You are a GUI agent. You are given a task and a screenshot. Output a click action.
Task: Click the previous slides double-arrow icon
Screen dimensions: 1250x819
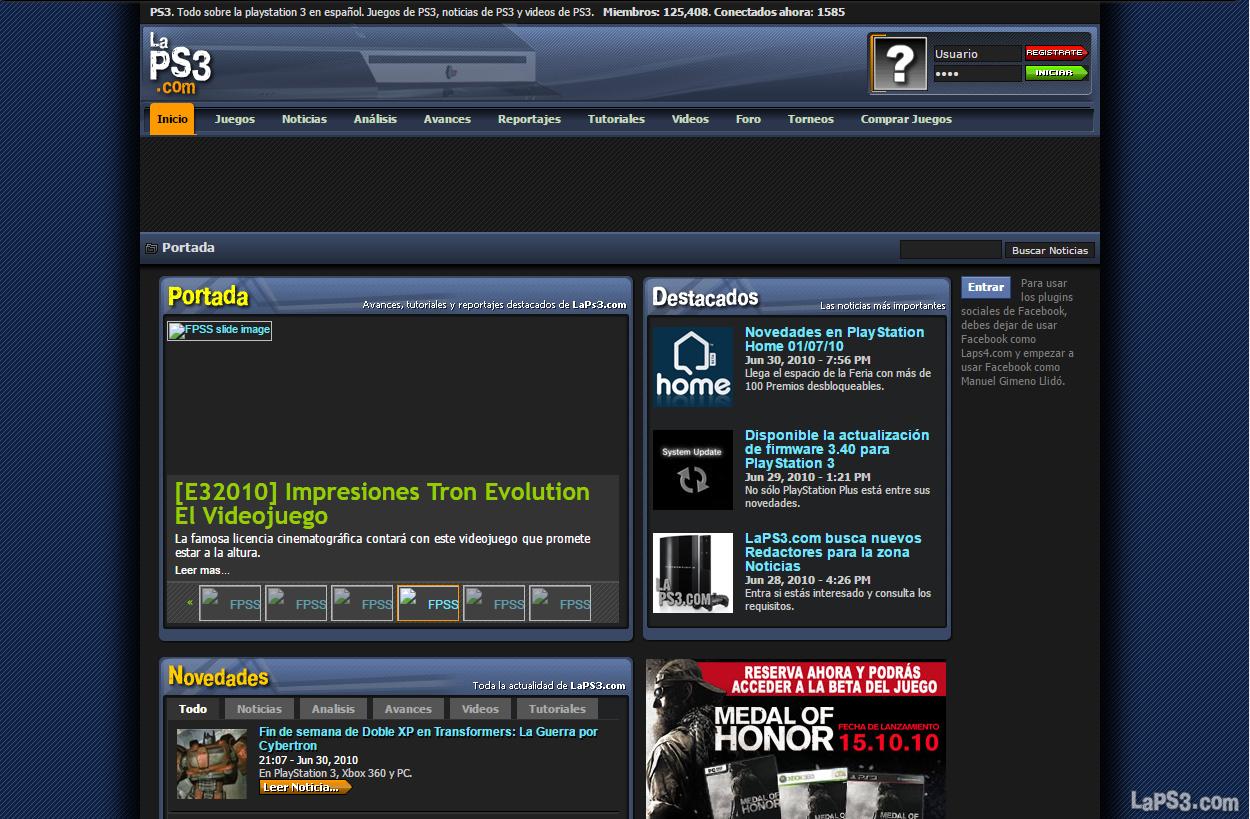tap(189, 603)
